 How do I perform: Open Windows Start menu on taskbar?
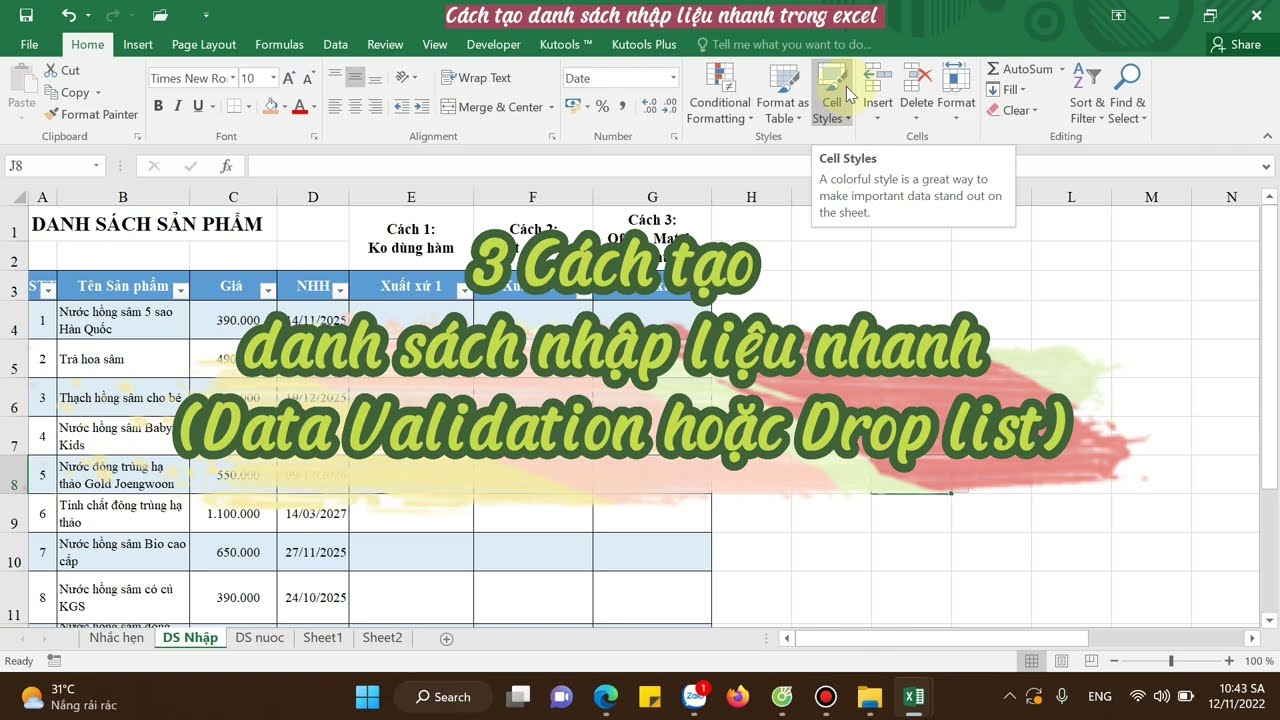point(367,696)
